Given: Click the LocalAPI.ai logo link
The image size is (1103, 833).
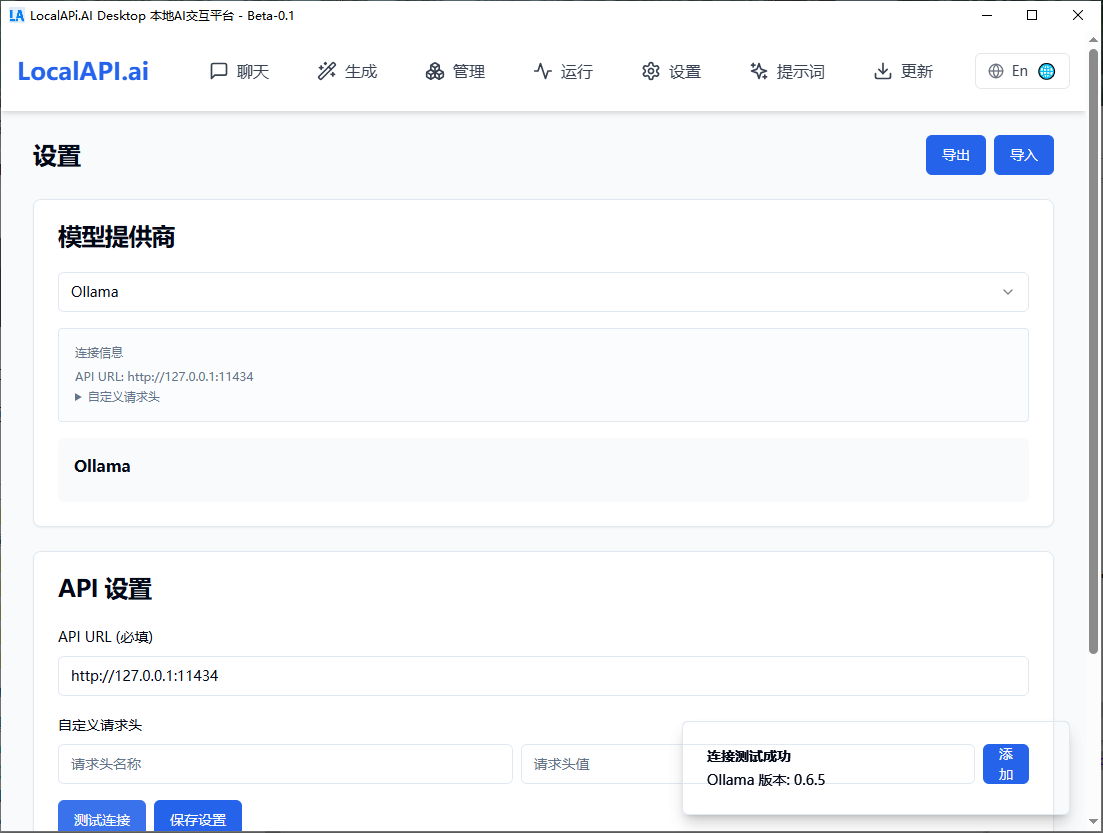Looking at the screenshot, I should (83, 71).
